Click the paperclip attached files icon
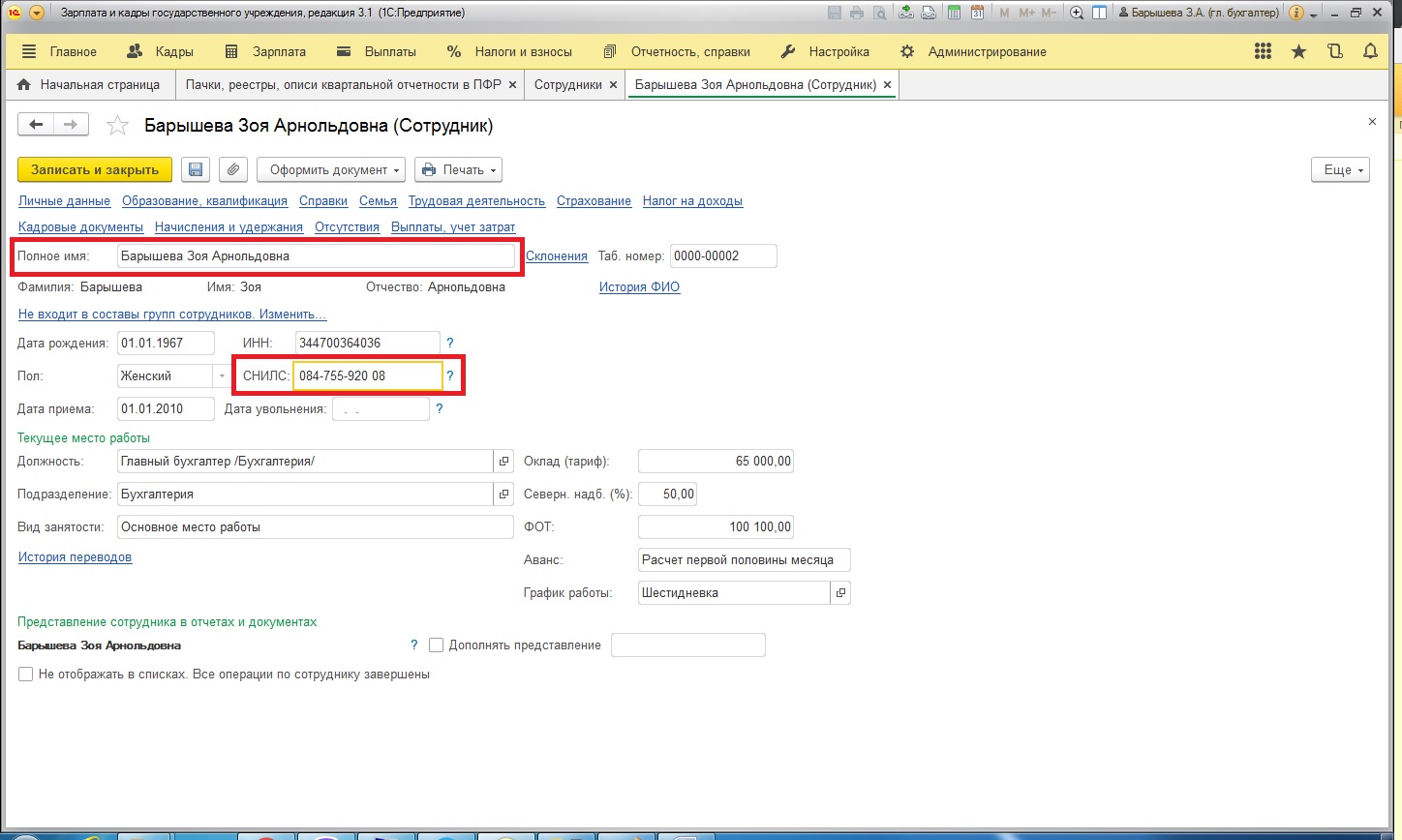1402x840 pixels. click(x=232, y=170)
